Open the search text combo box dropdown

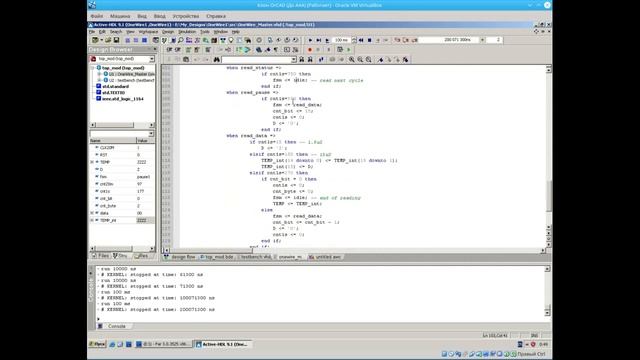(293, 60)
